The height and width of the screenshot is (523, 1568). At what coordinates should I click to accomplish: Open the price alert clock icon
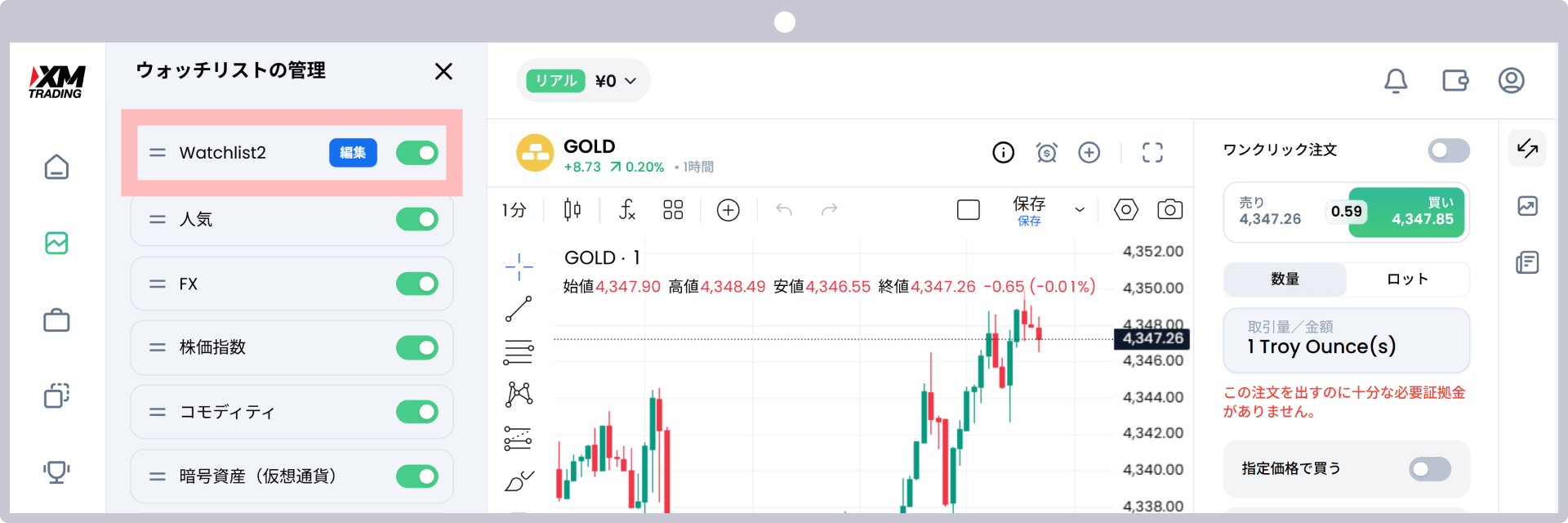click(x=1047, y=153)
